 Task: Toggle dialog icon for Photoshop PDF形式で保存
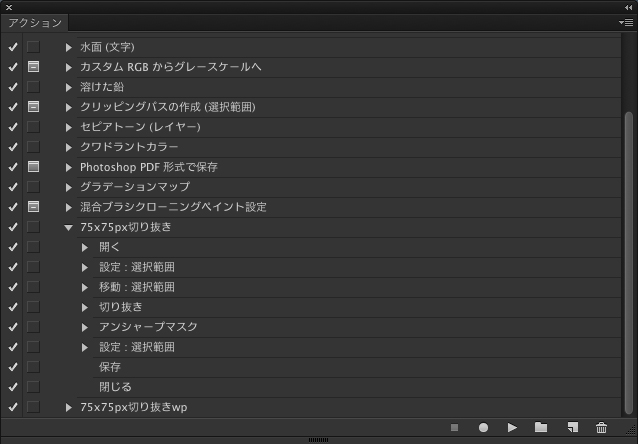33,167
